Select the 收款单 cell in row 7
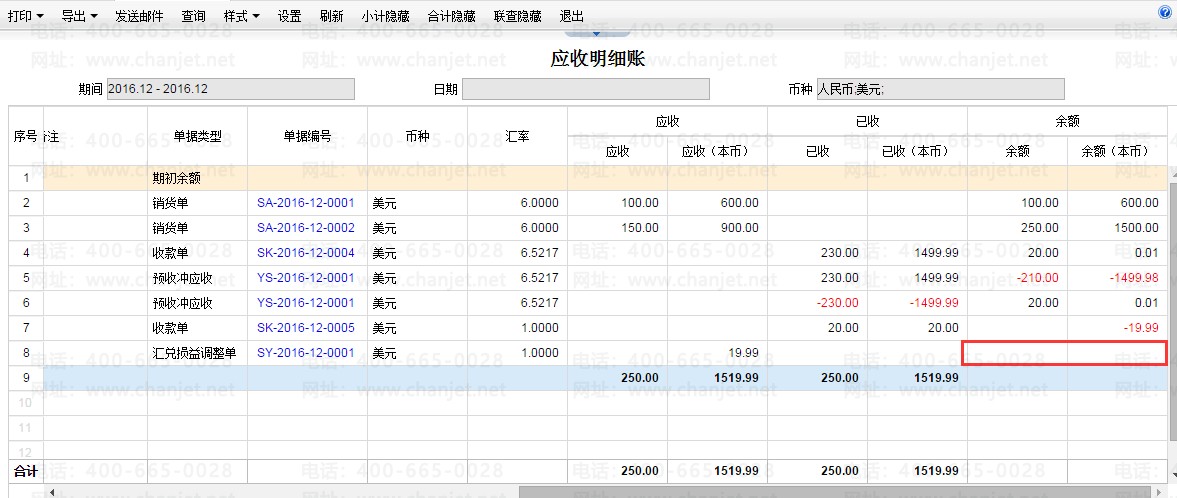This screenshot has height=498, width=1177. pyautogui.click(x=197, y=327)
